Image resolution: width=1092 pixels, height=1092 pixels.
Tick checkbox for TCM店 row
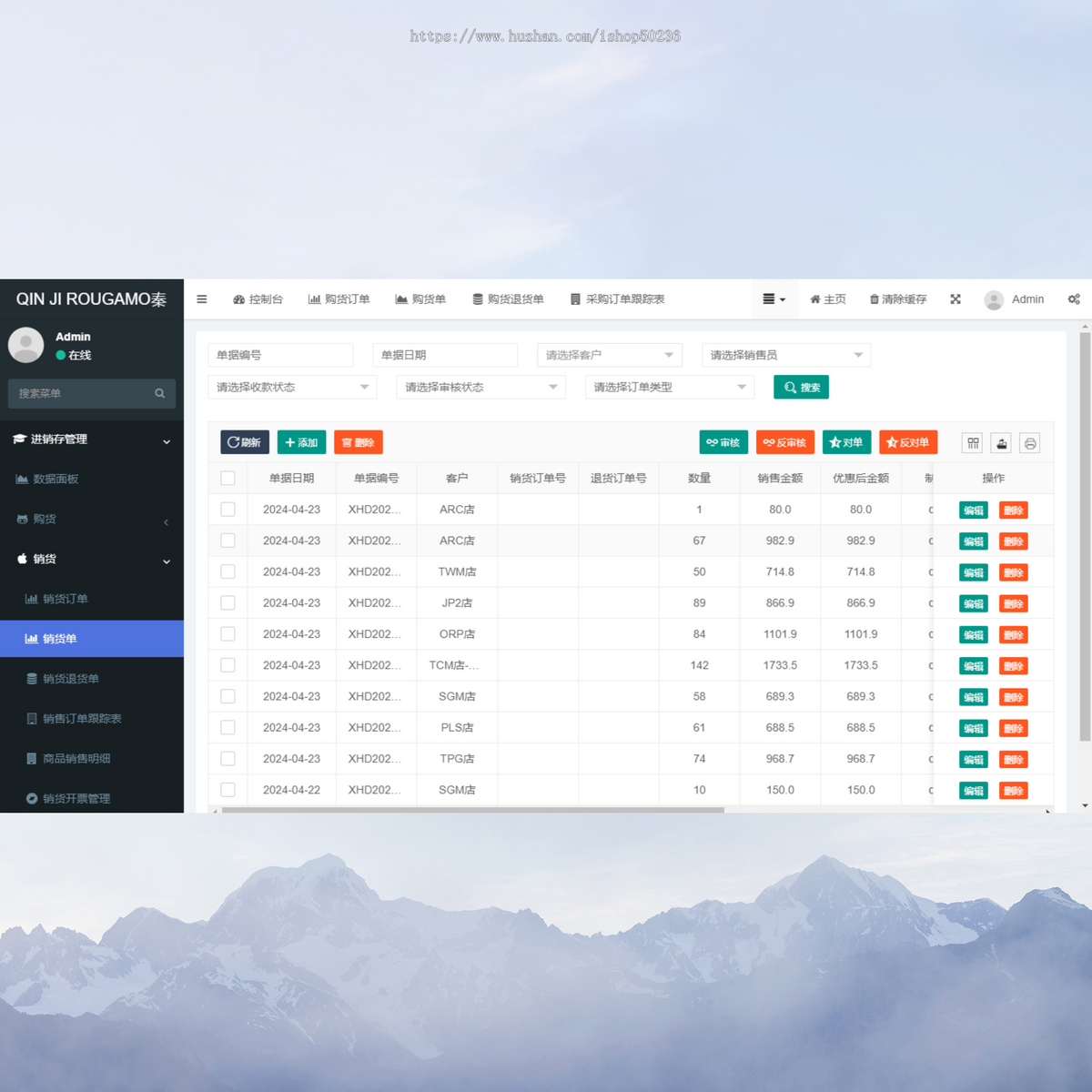pyautogui.click(x=227, y=665)
